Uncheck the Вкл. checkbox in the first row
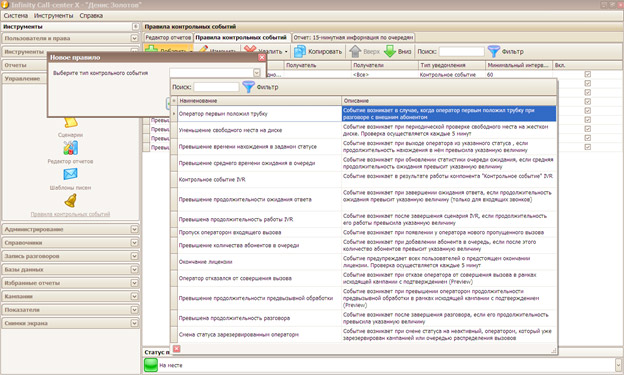Image resolution: width=624 pixels, height=375 pixels. point(588,74)
